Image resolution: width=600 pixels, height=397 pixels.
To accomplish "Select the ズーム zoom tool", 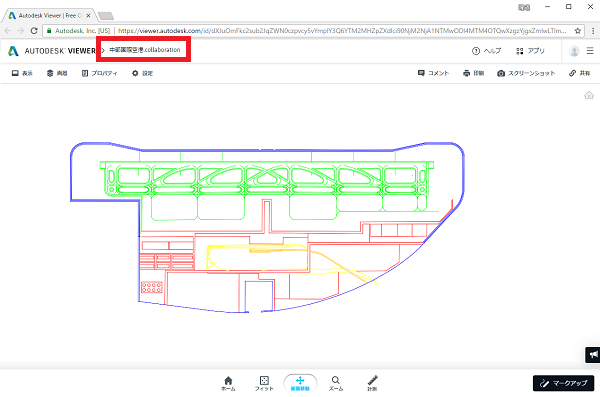I will (336, 383).
